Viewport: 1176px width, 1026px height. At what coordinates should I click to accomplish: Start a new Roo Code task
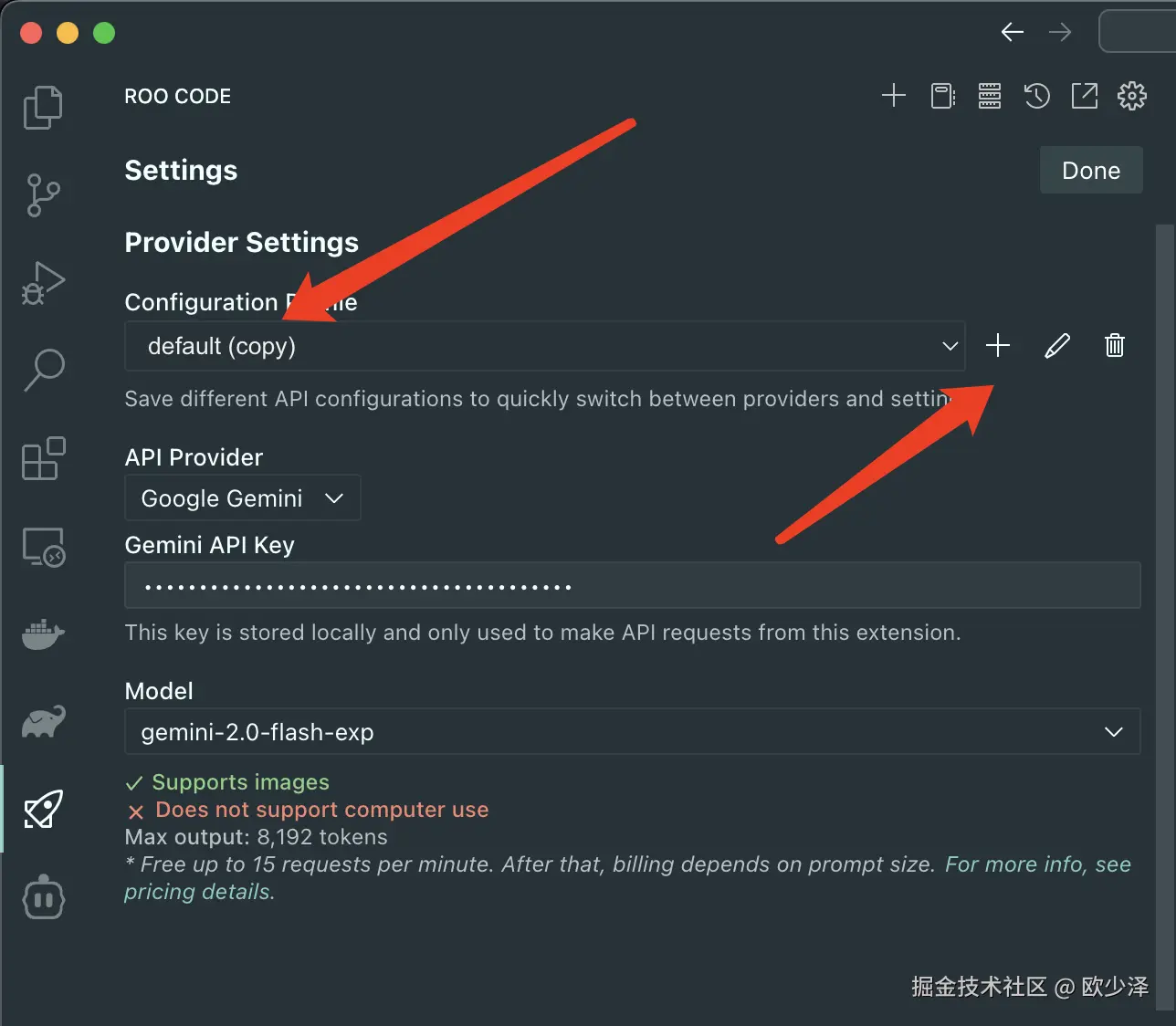pyautogui.click(x=893, y=96)
